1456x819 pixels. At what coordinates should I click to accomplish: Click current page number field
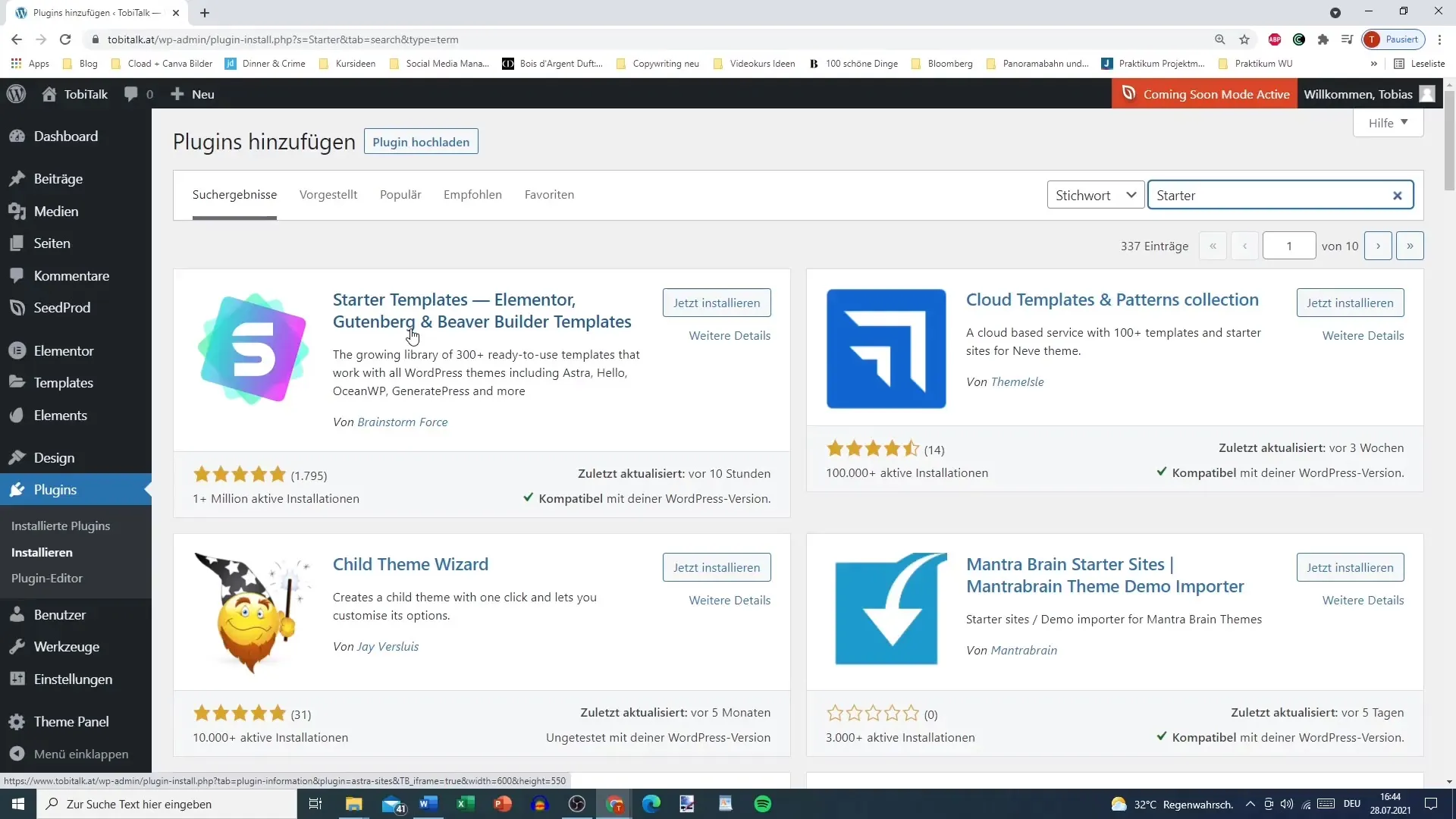pos(1288,246)
